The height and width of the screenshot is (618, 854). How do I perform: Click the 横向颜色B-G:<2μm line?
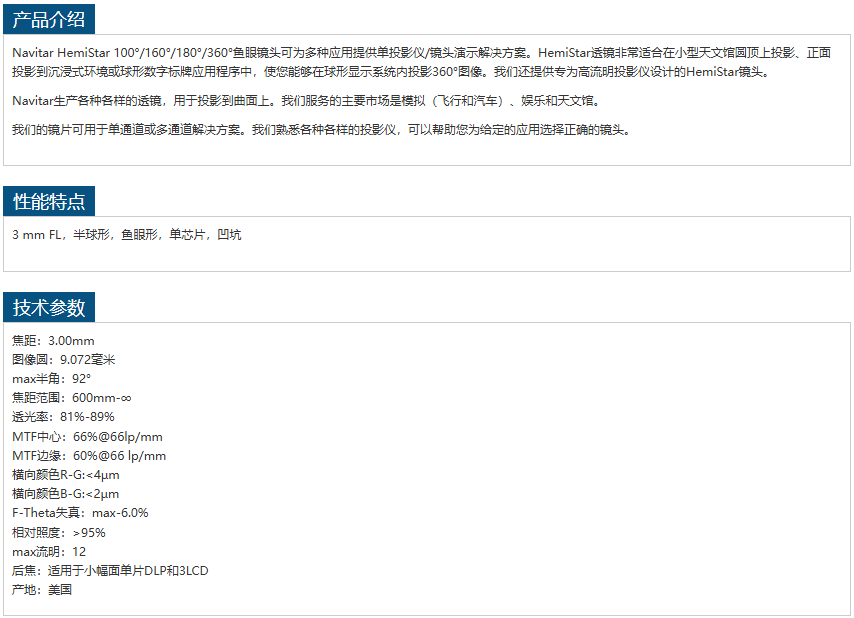pos(65,494)
